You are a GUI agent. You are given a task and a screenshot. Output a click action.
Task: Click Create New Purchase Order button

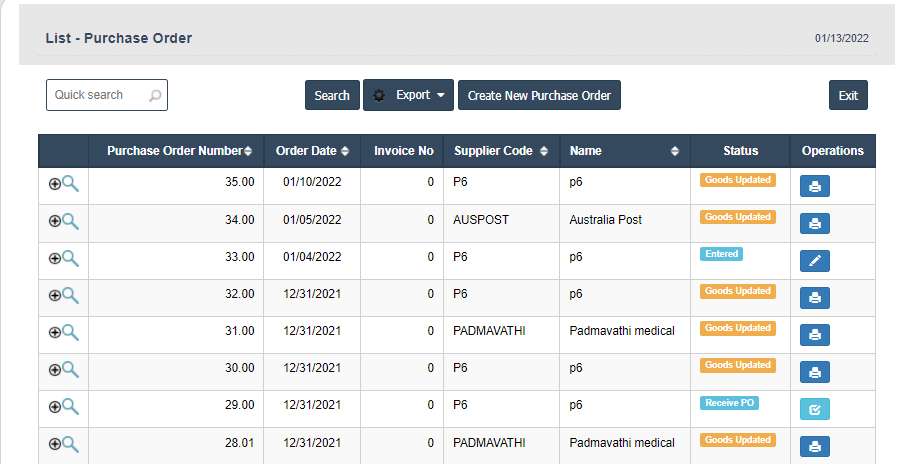point(539,96)
